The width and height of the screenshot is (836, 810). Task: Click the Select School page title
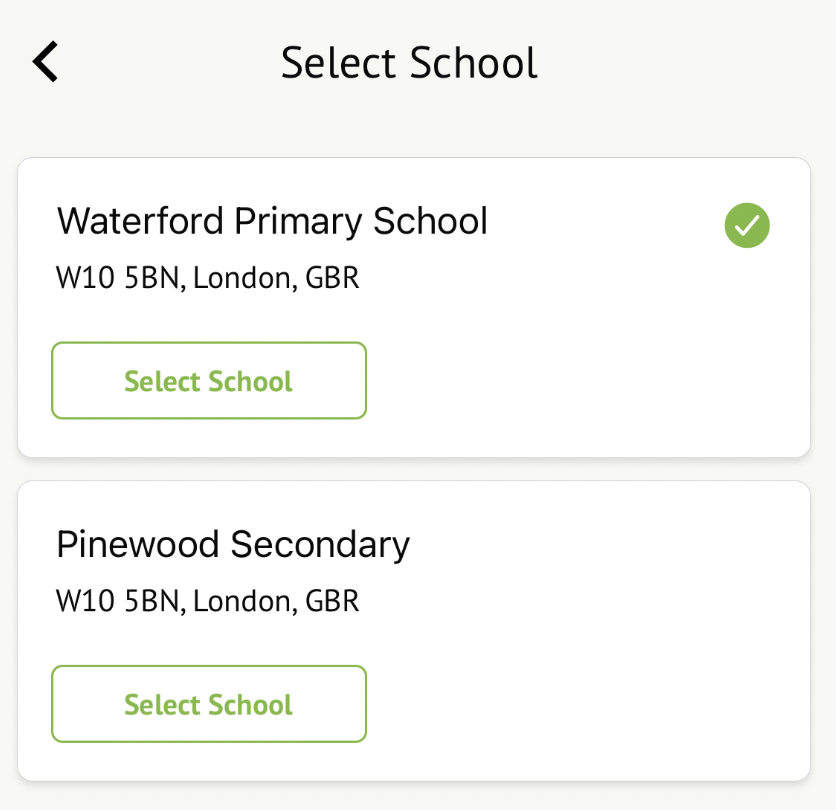[409, 62]
